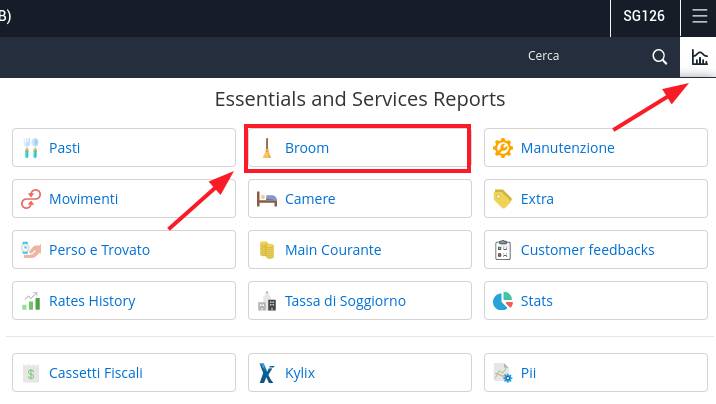Select the SG126 property label
This screenshot has width=716, height=404.
[644, 16]
